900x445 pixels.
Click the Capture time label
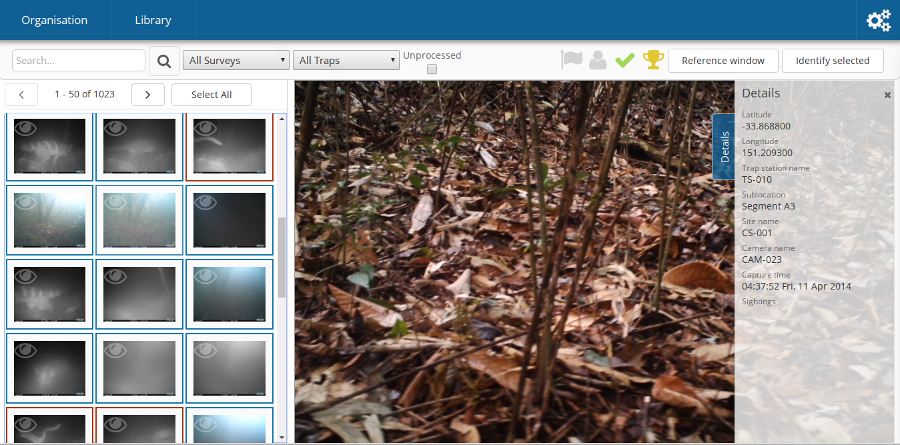point(766,274)
